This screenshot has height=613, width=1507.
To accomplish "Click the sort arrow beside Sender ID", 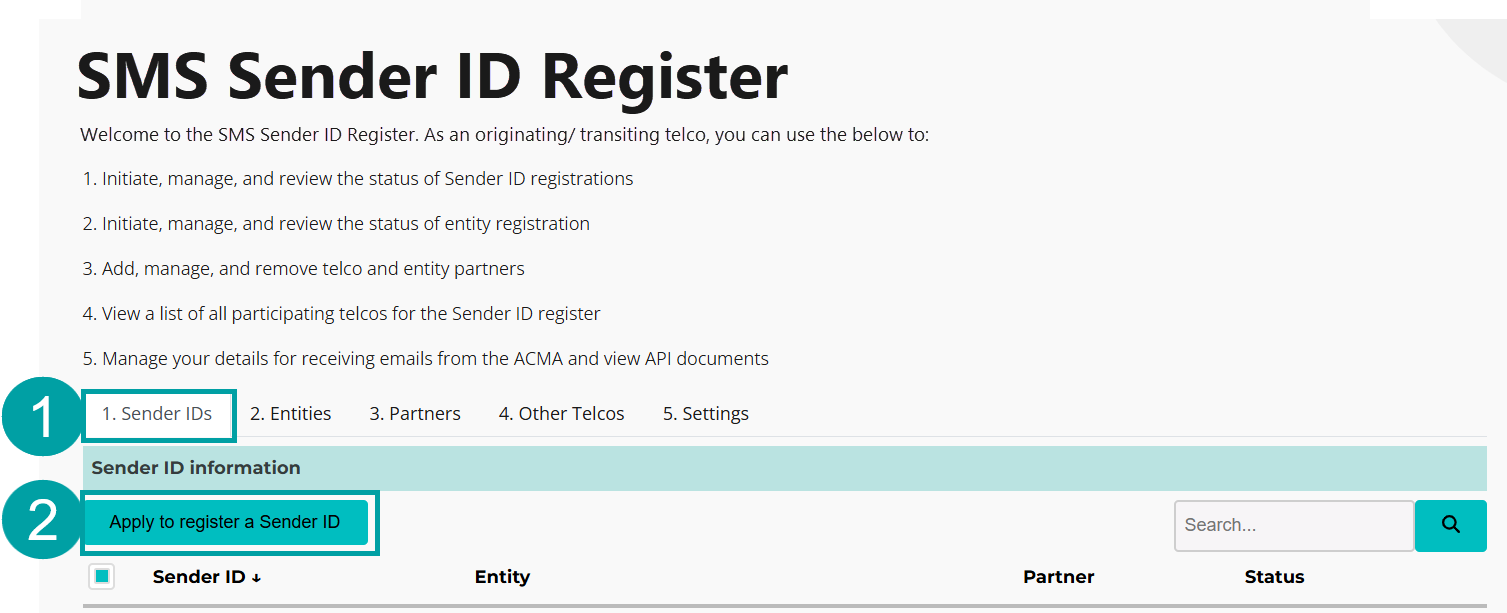I will click(x=255, y=577).
